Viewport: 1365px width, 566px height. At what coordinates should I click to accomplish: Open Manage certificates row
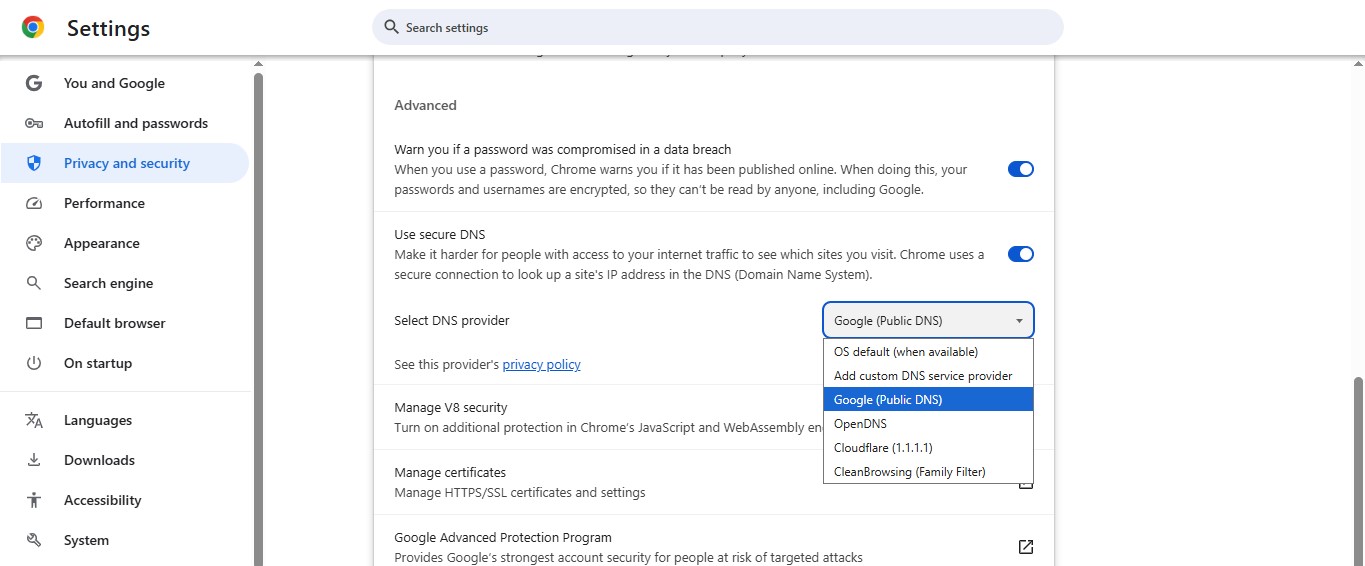pos(714,482)
